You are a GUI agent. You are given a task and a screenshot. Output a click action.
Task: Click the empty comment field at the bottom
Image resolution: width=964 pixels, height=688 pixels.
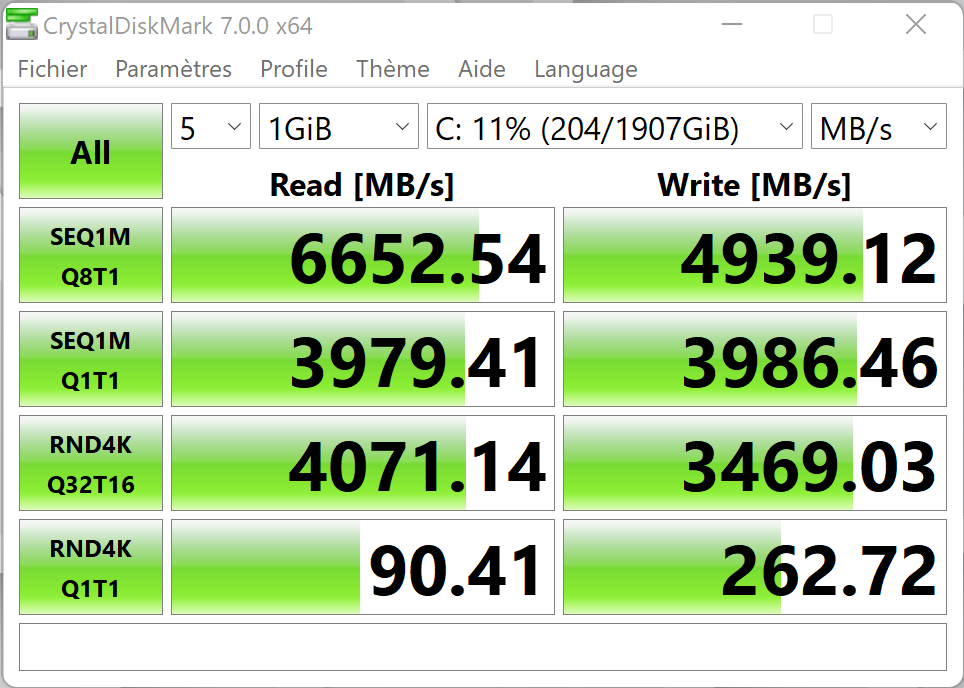[483, 647]
